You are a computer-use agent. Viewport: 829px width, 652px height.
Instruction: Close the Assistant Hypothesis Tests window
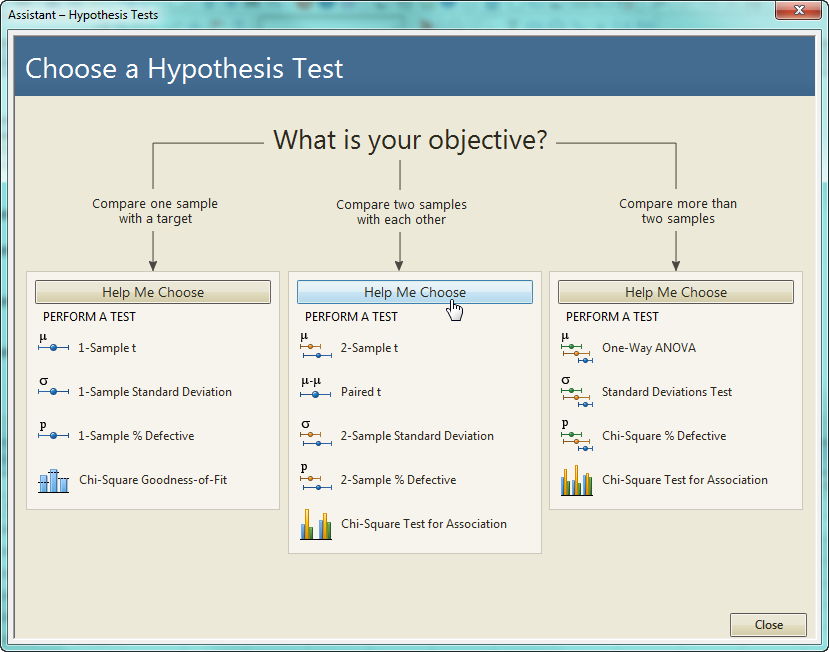[797, 11]
